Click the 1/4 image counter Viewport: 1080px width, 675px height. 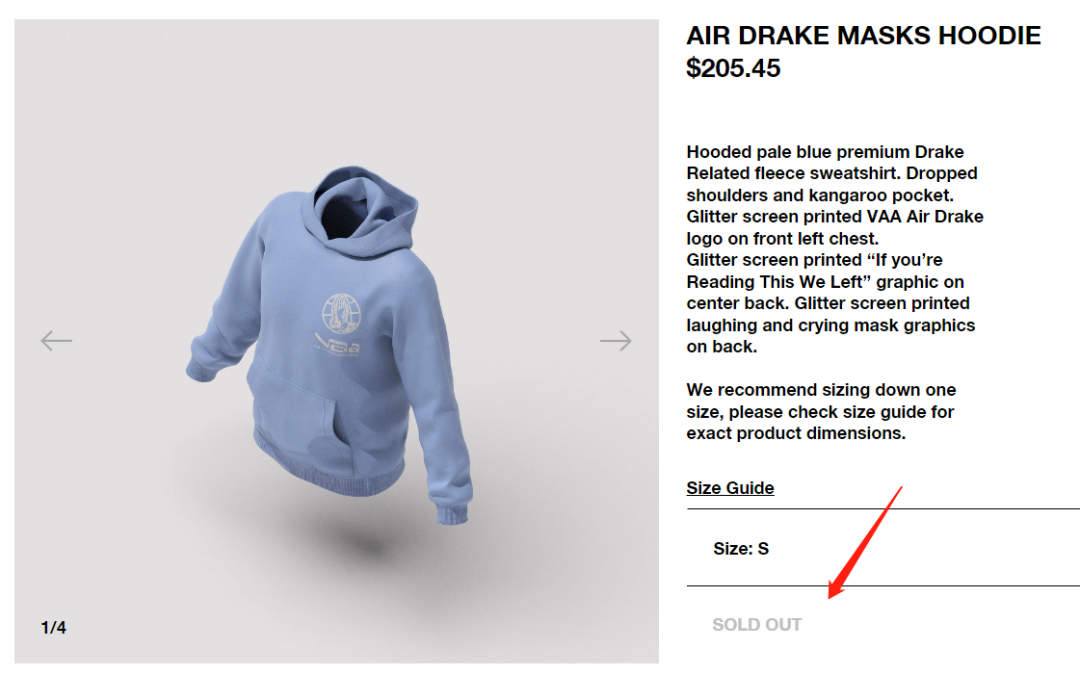point(54,627)
